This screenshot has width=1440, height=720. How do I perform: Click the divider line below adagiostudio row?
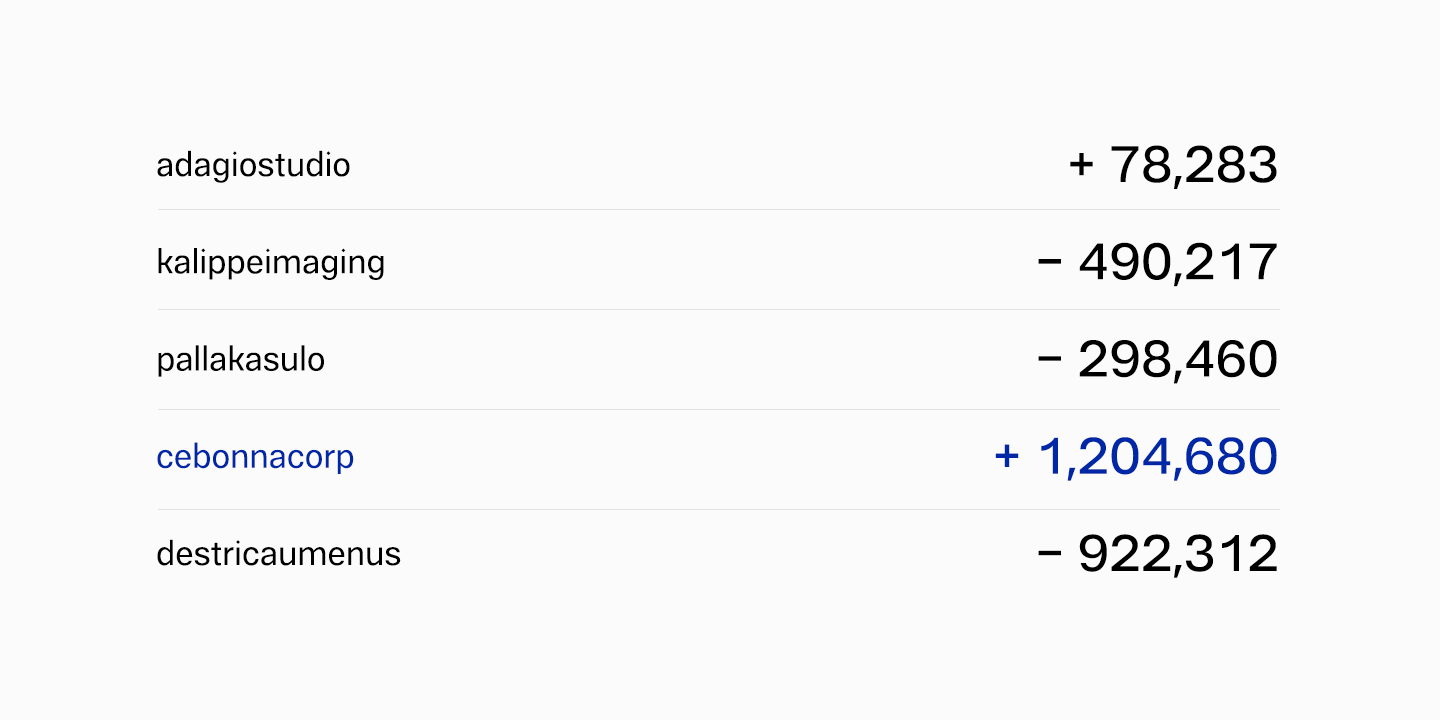tap(718, 210)
